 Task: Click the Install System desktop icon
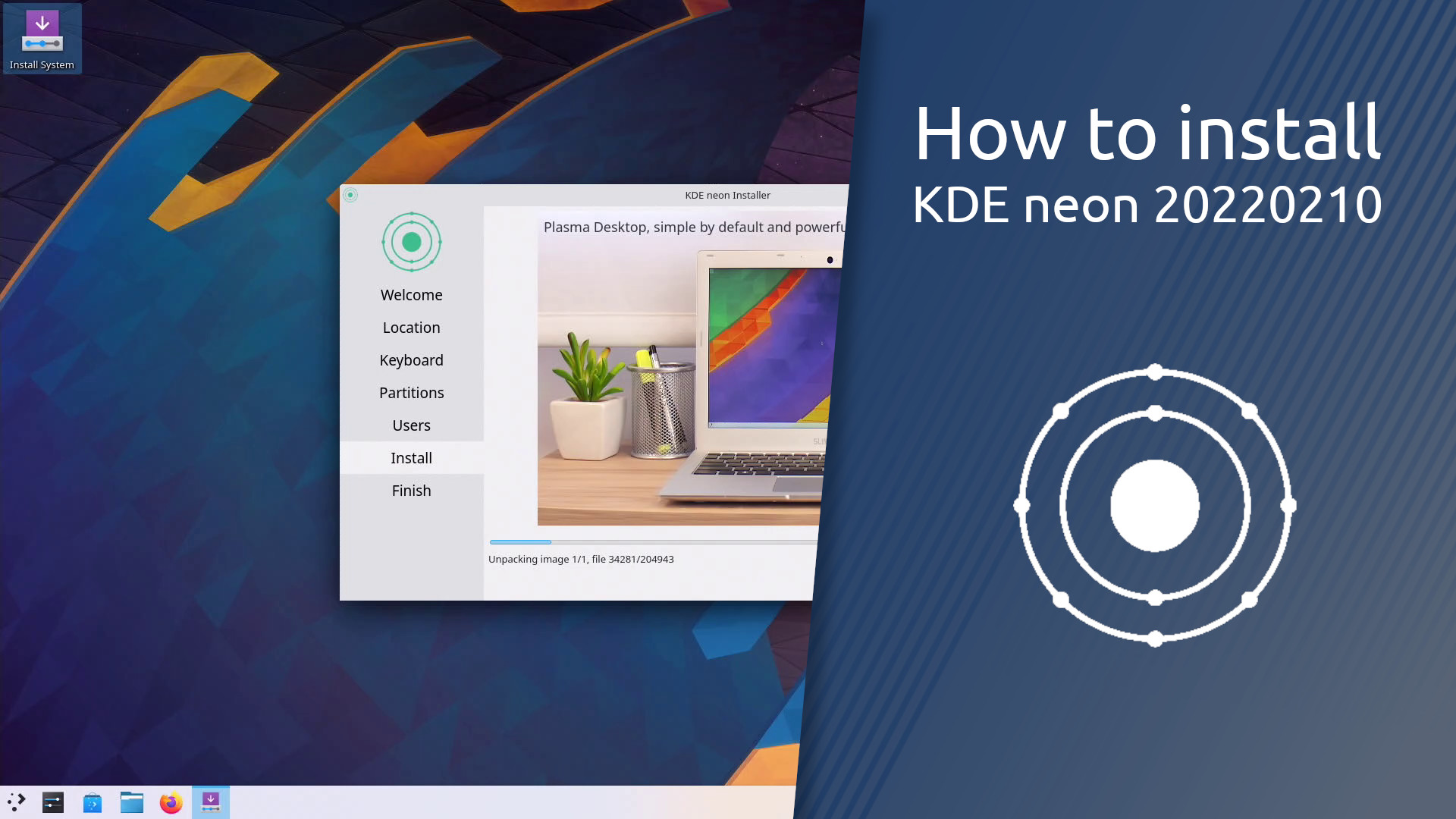(x=42, y=37)
